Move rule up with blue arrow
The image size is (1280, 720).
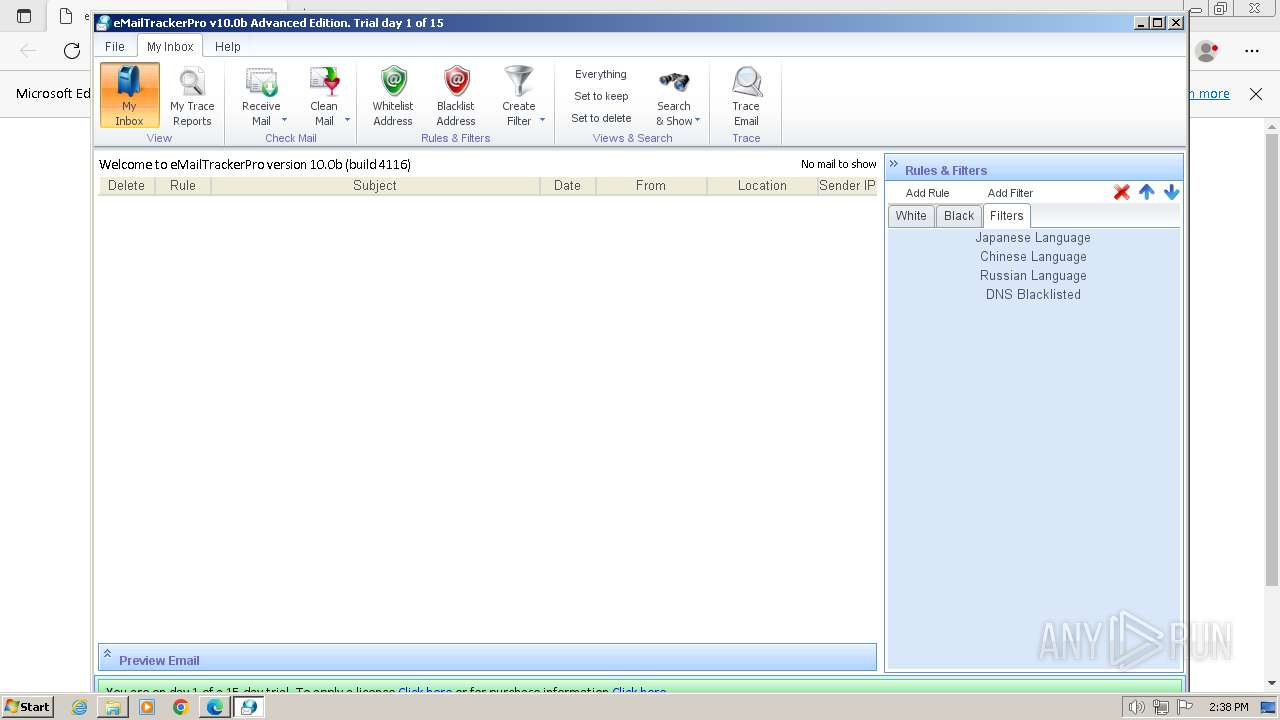coord(1147,192)
